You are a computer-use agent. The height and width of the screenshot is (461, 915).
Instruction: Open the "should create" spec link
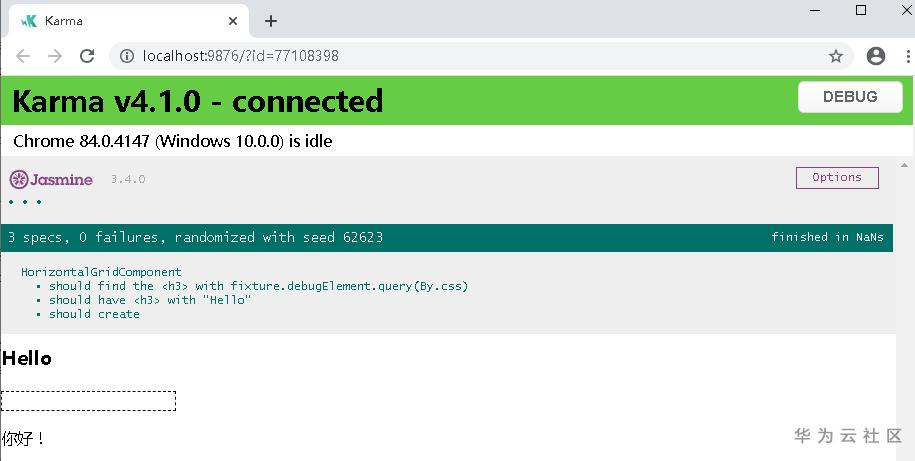94,314
